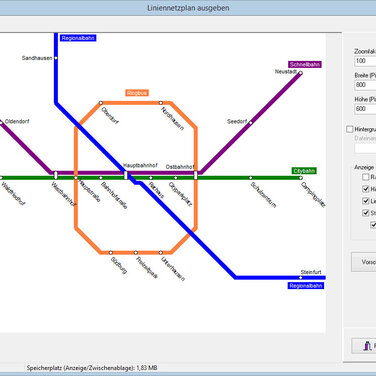Image resolution: width=376 pixels, height=376 pixels.
Task: Enable the Hintergrund checkbox
Action: point(350,129)
